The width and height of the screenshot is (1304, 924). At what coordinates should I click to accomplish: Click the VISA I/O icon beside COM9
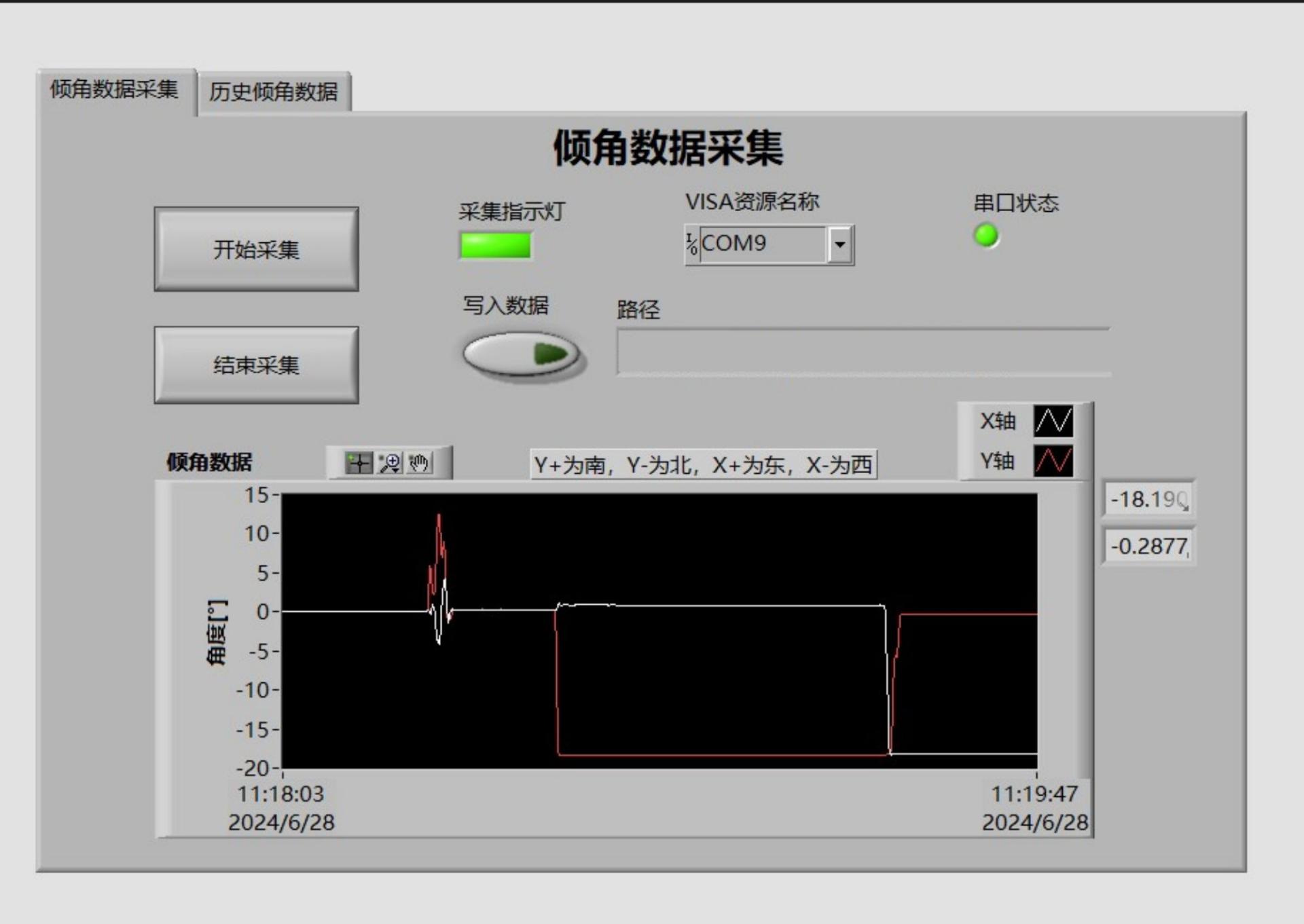[x=691, y=244]
